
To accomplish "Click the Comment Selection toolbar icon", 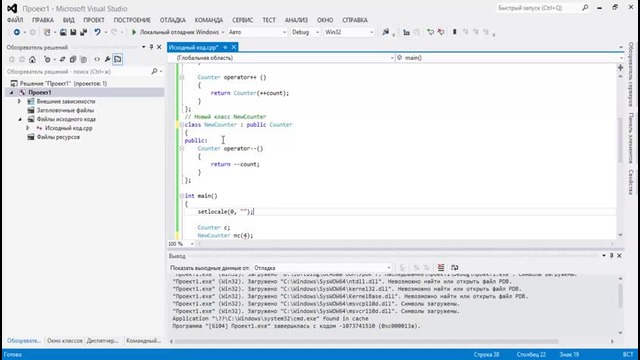I will [431, 32].
